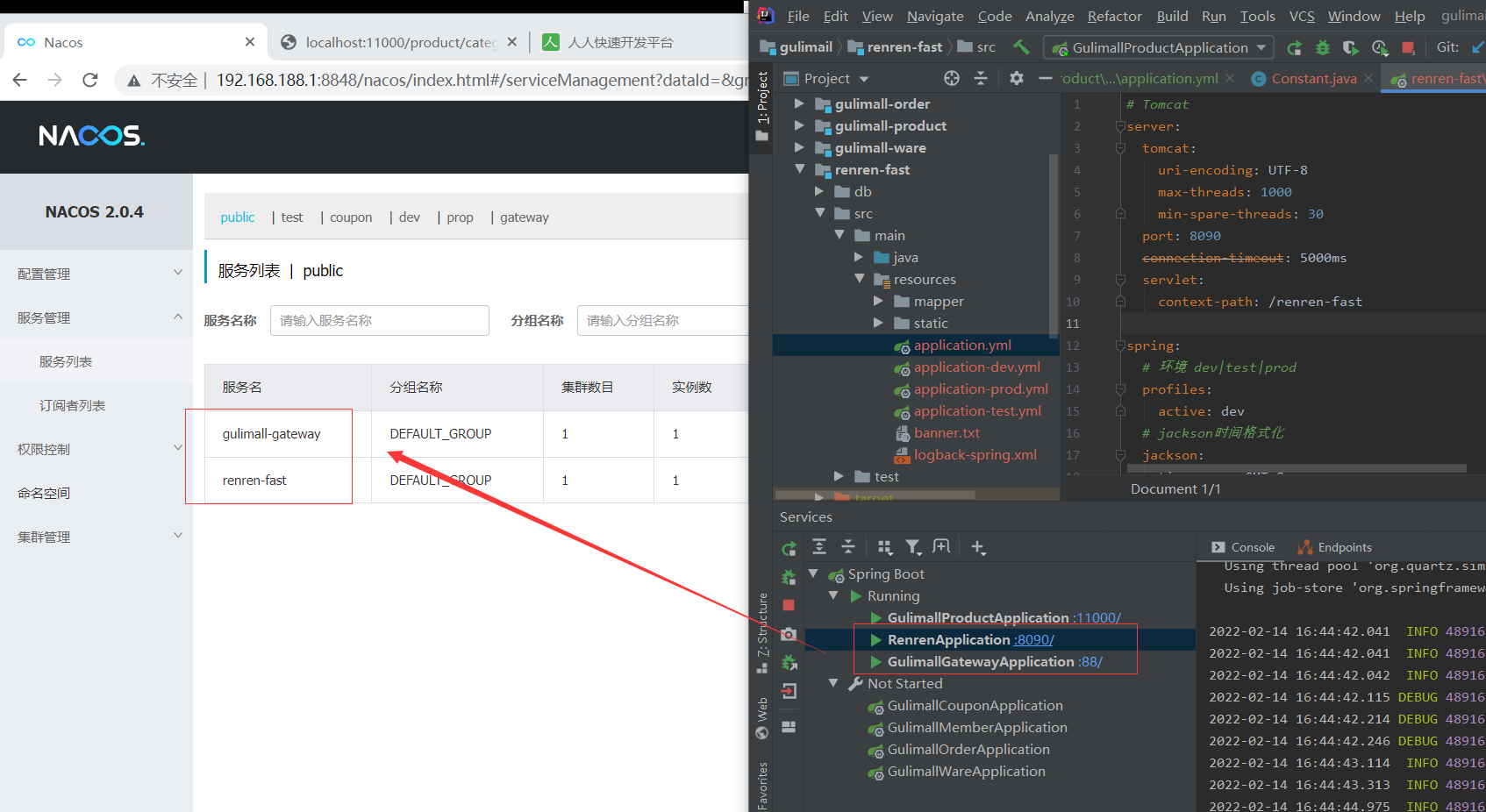Click the Filter funnel icon in the Services toolbar
Image resolution: width=1486 pixels, height=812 pixels.
tap(913, 547)
